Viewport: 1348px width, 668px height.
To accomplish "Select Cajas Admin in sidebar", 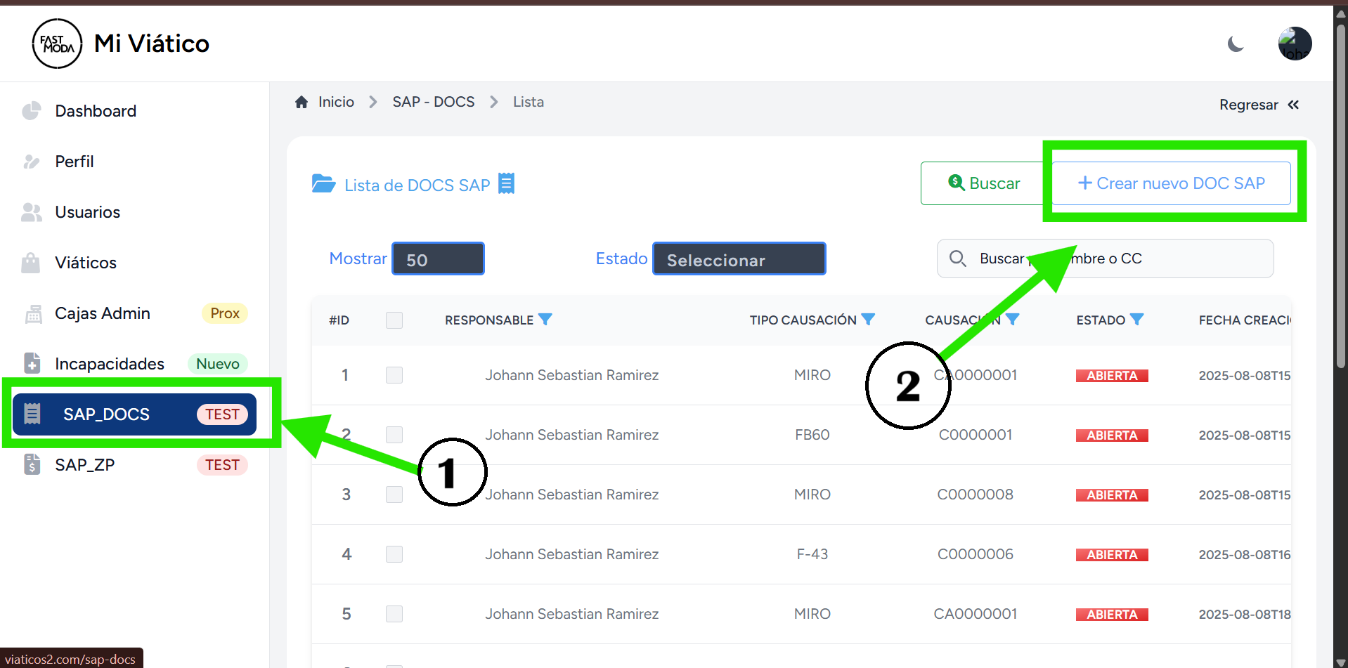I will pyautogui.click(x=102, y=313).
